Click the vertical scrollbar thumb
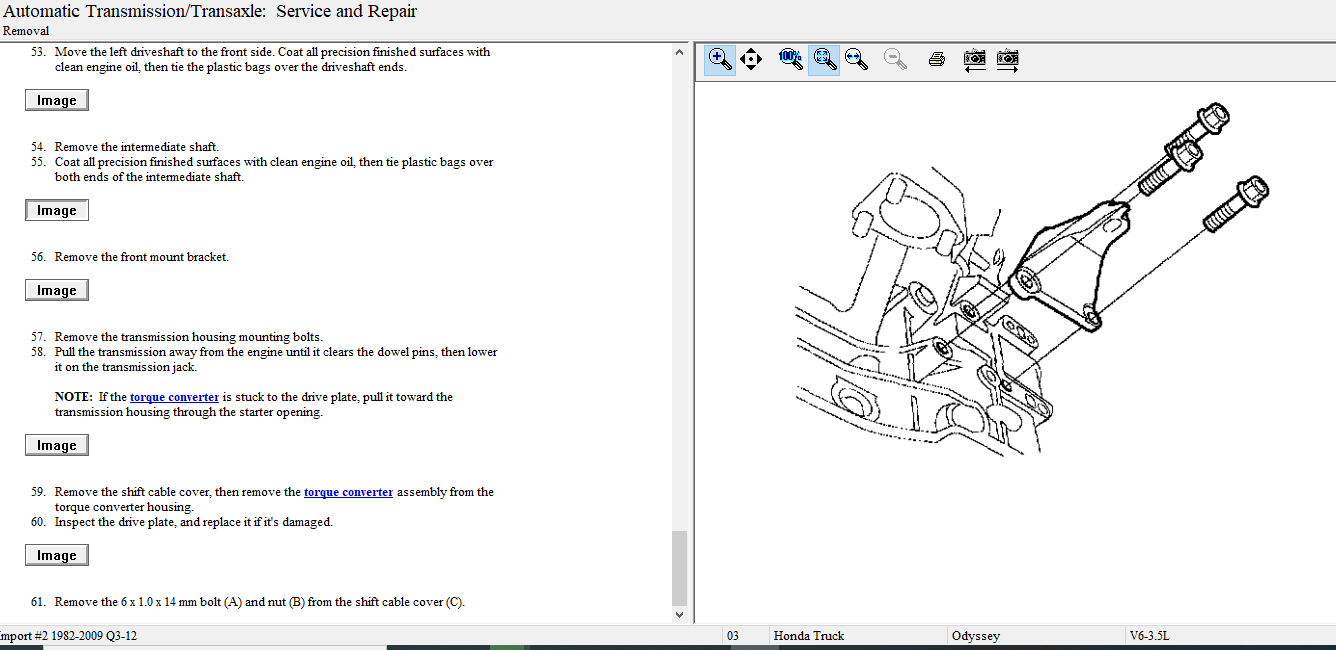The image size is (1336, 650). [679, 567]
